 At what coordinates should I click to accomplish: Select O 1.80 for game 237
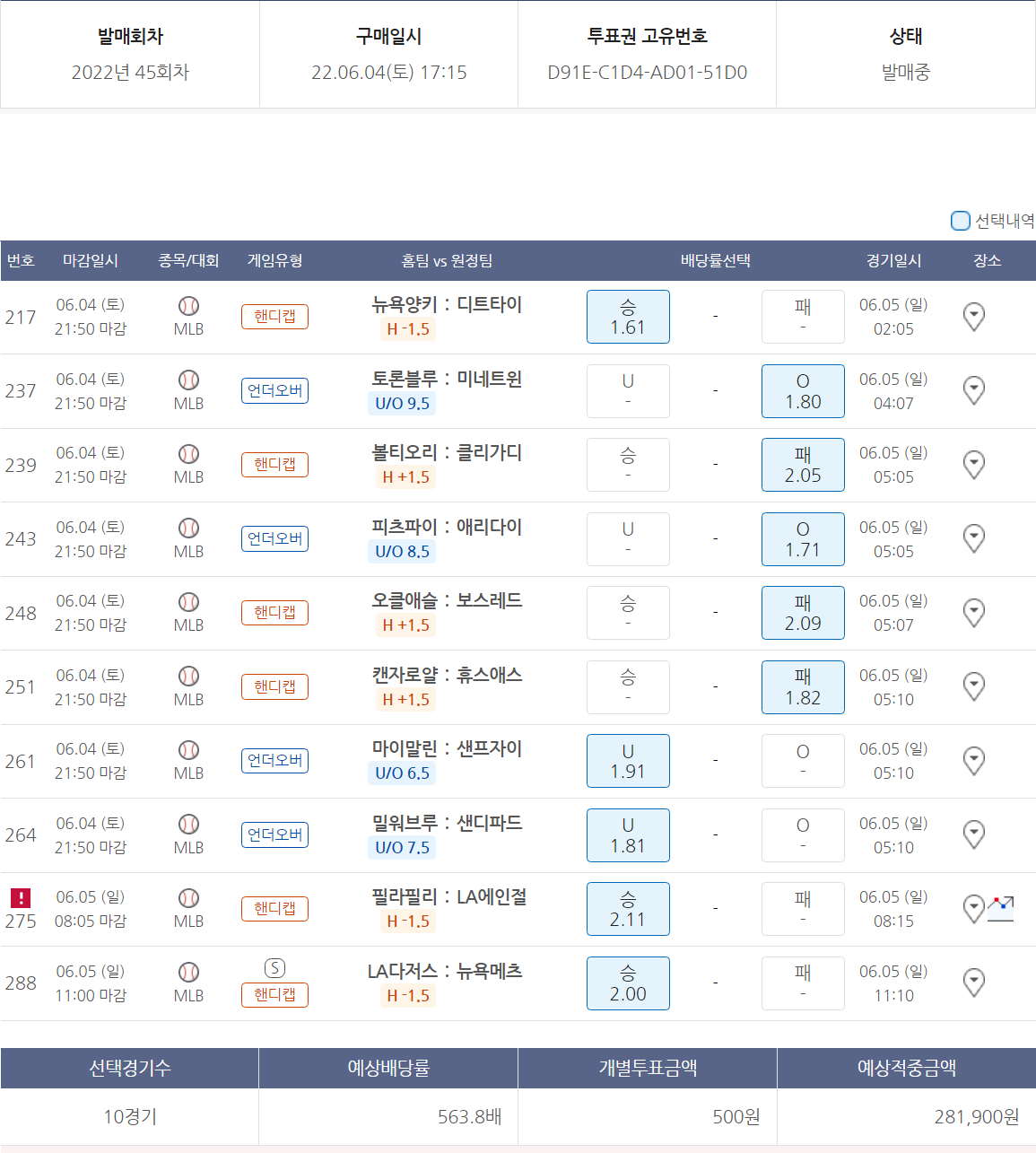pyautogui.click(x=803, y=391)
